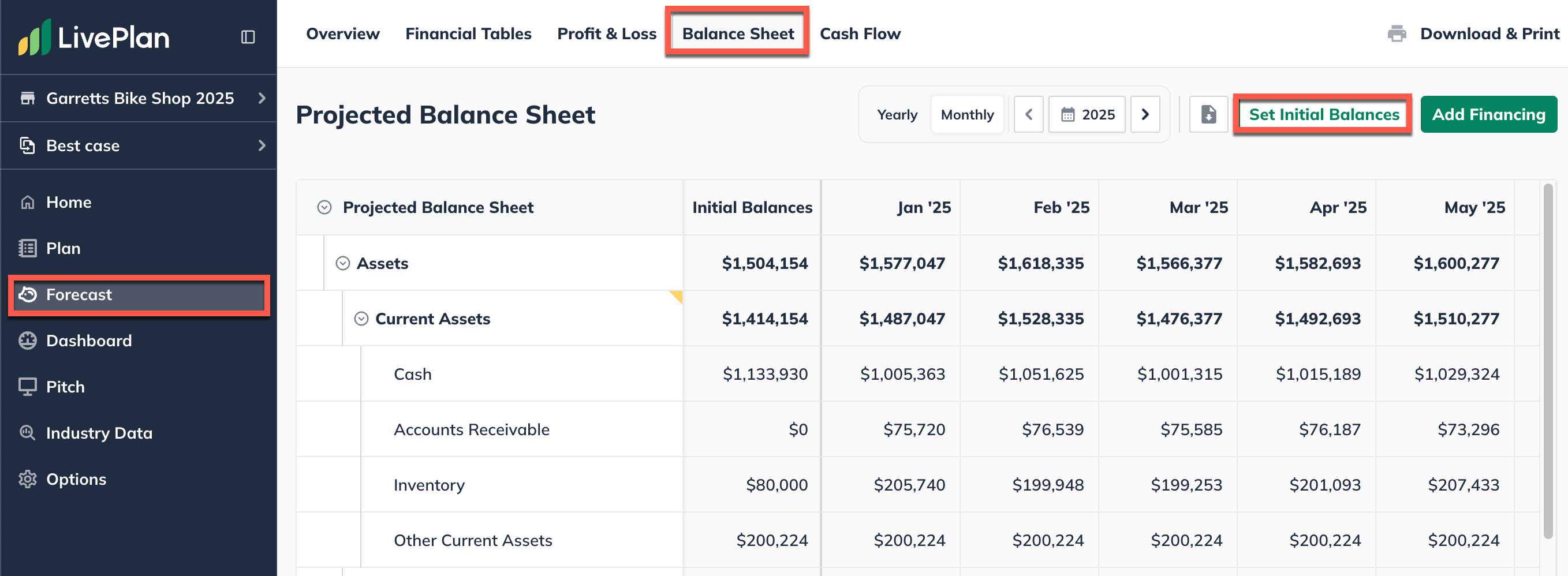1568x576 pixels.
Task: Open the Profit & Loss tab
Action: point(606,33)
